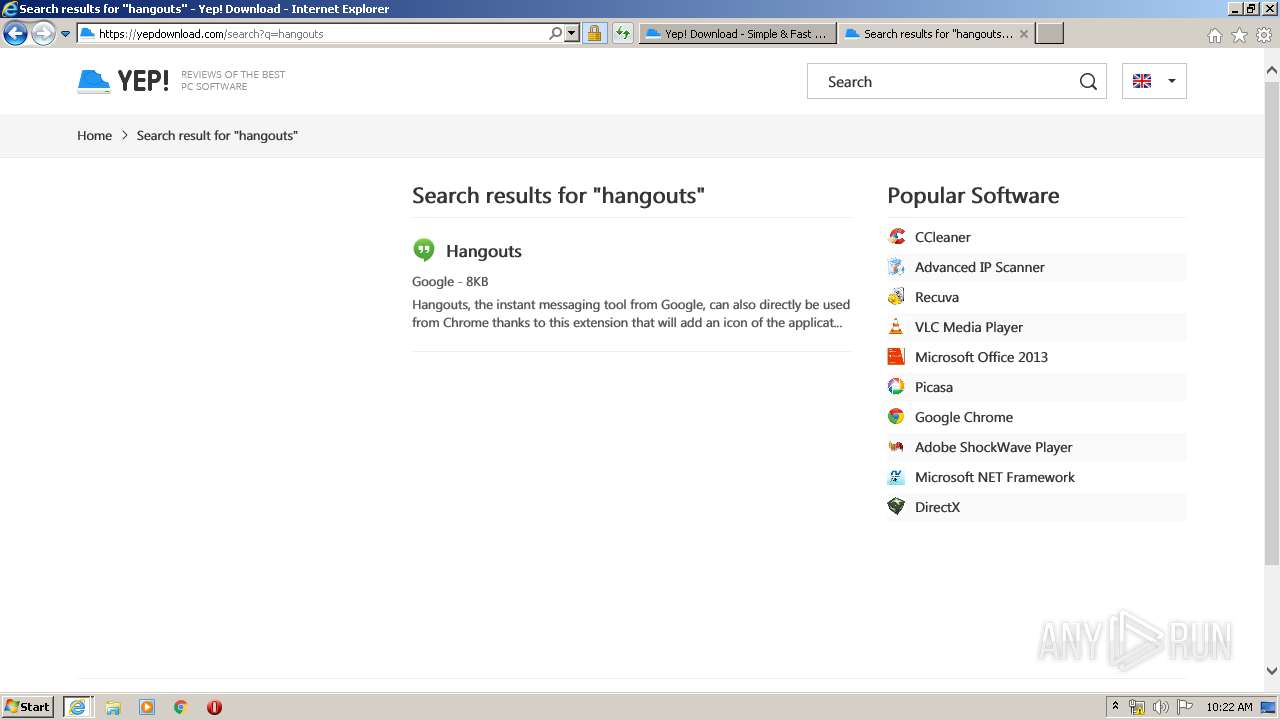Click the YEP! sneaker logo icon

(94, 81)
